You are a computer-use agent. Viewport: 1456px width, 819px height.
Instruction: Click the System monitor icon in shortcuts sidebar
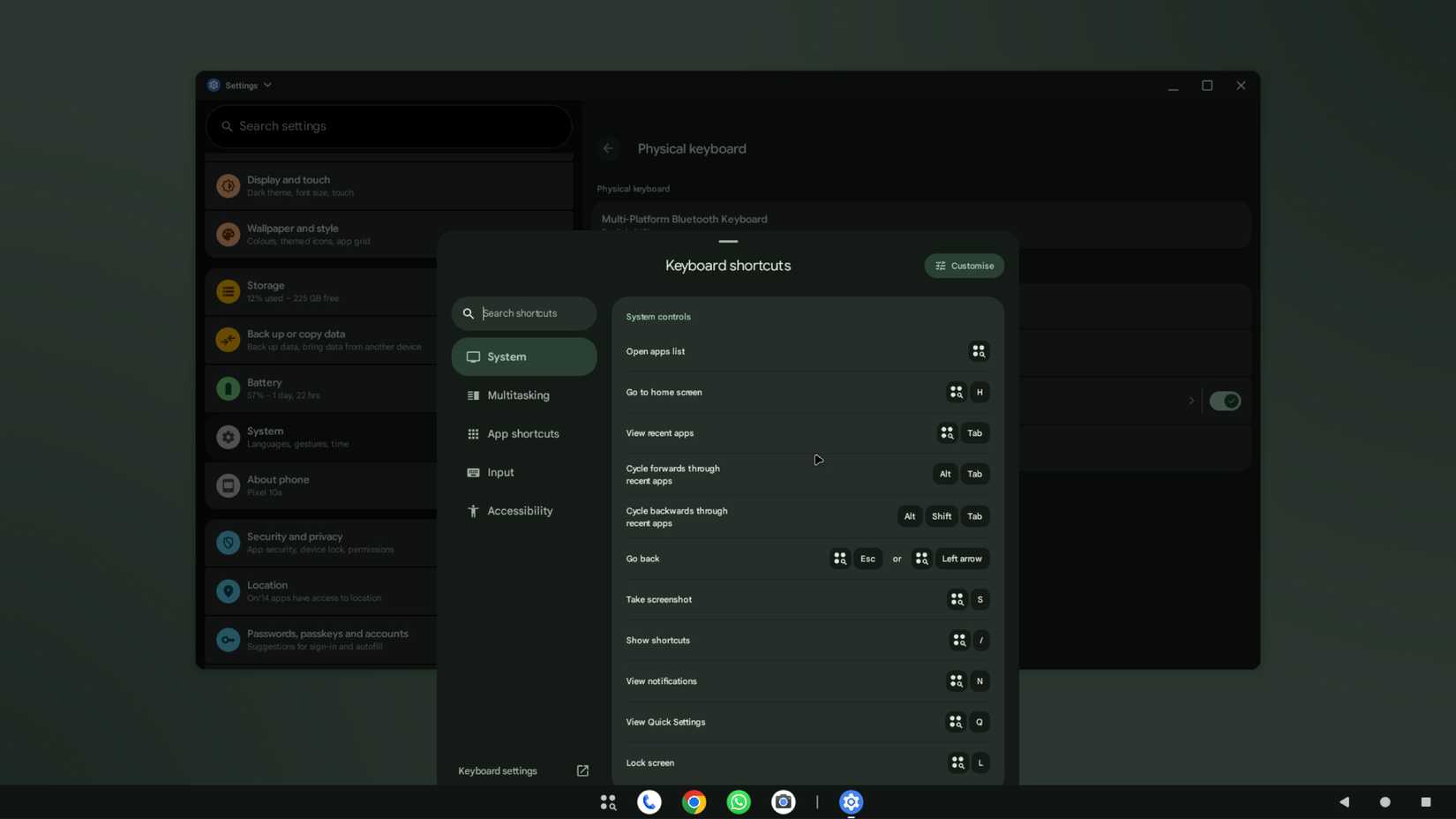474,357
